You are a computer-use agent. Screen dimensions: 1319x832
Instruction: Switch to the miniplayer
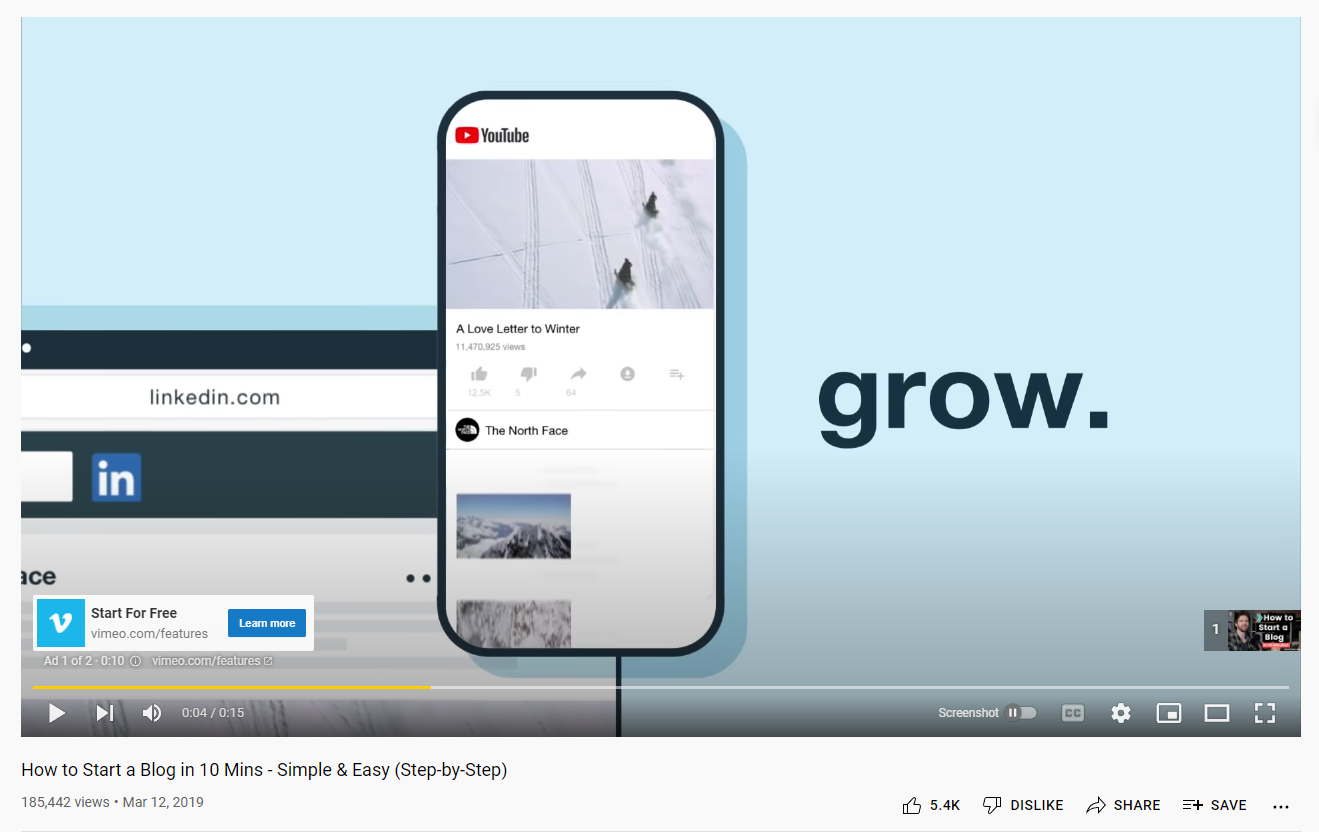tap(1168, 713)
